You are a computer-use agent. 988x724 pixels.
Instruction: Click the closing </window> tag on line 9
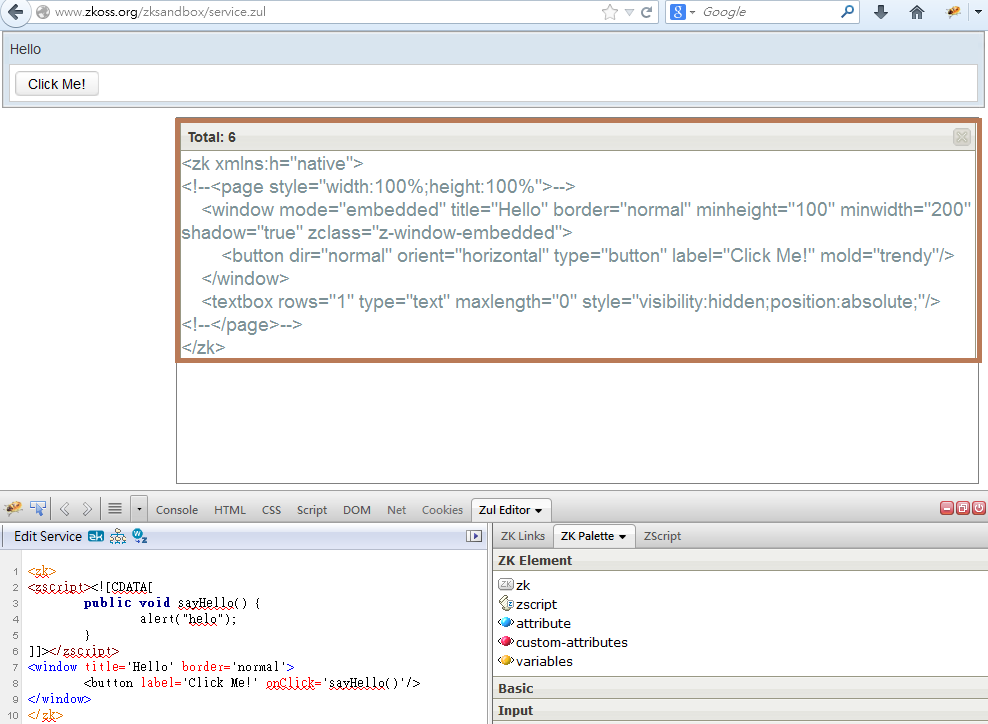pos(59,699)
